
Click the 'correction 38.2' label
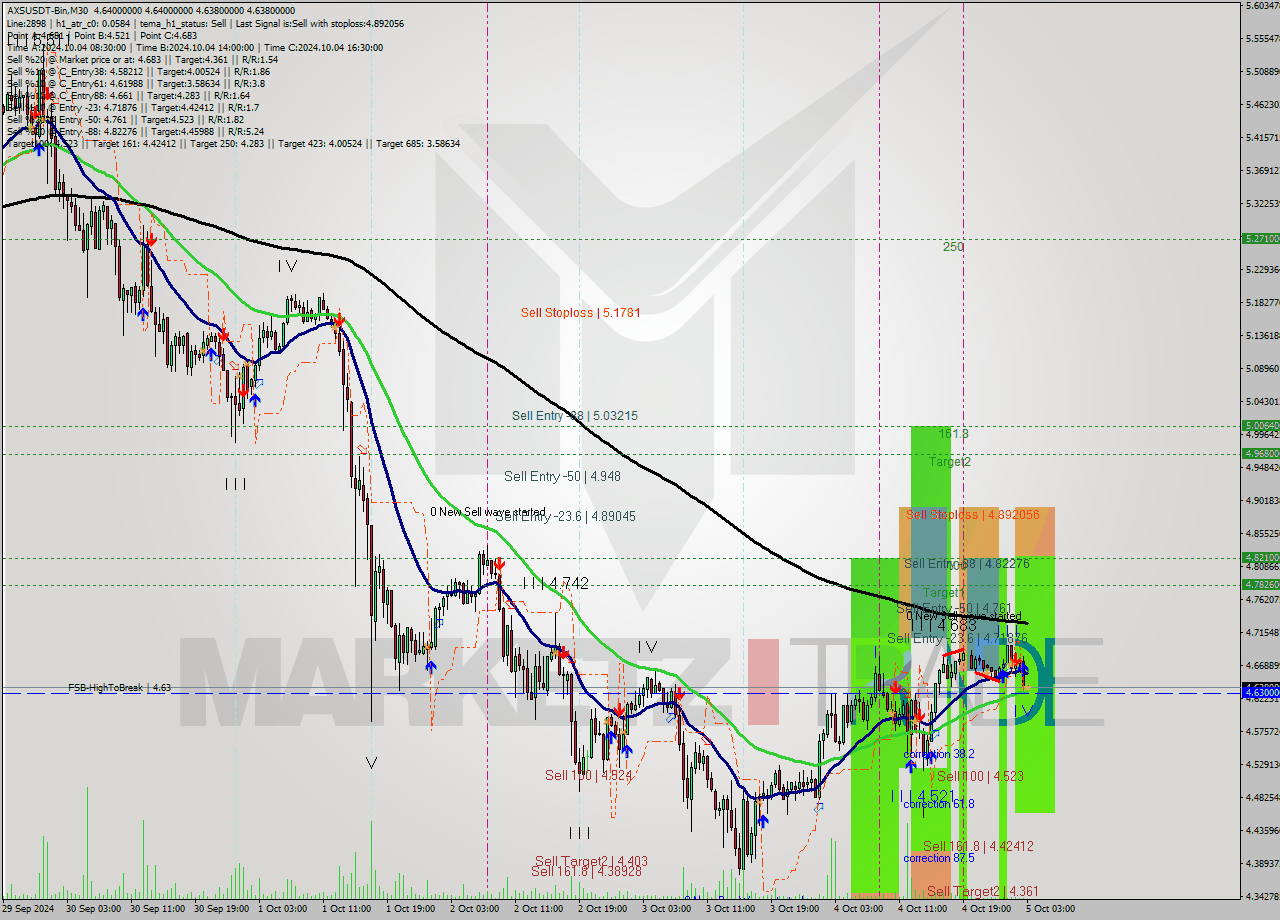(x=939, y=754)
